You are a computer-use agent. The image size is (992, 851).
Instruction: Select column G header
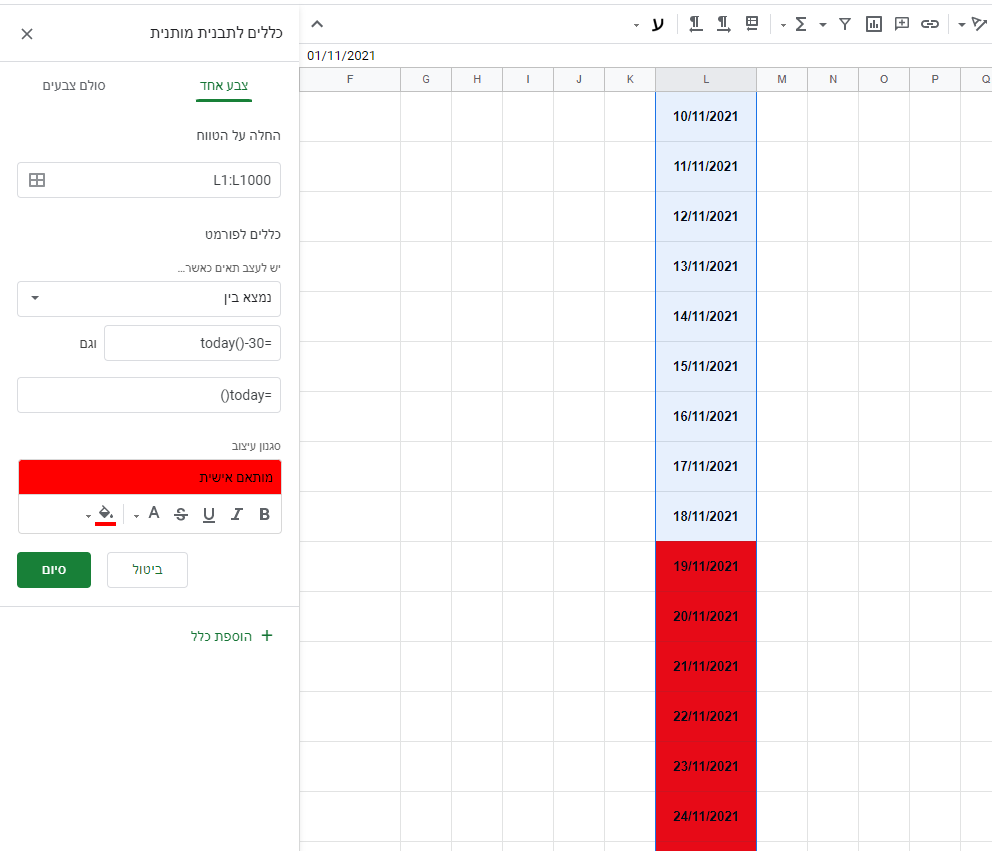pyautogui.click(x=426, y=80)
